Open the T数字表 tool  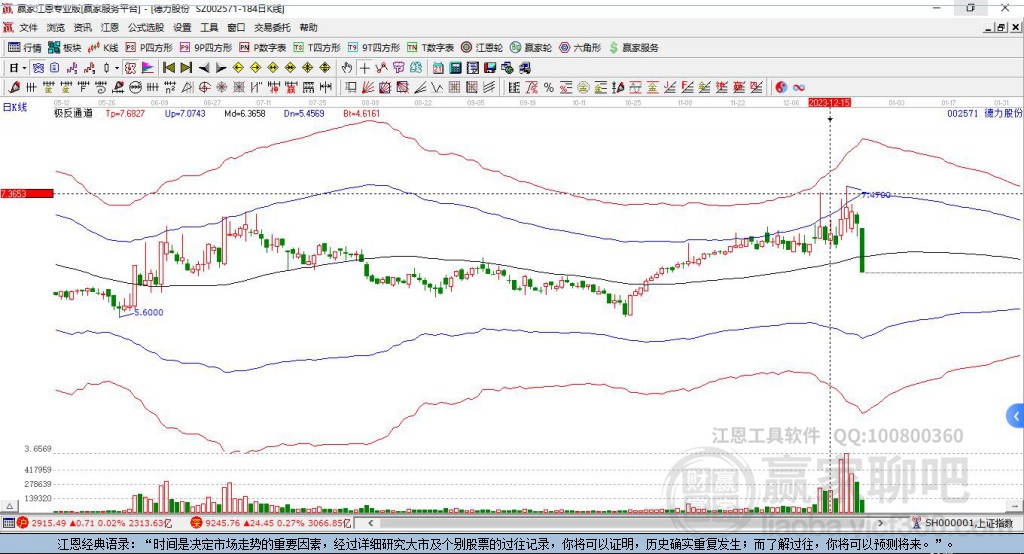tap(430, 48)
